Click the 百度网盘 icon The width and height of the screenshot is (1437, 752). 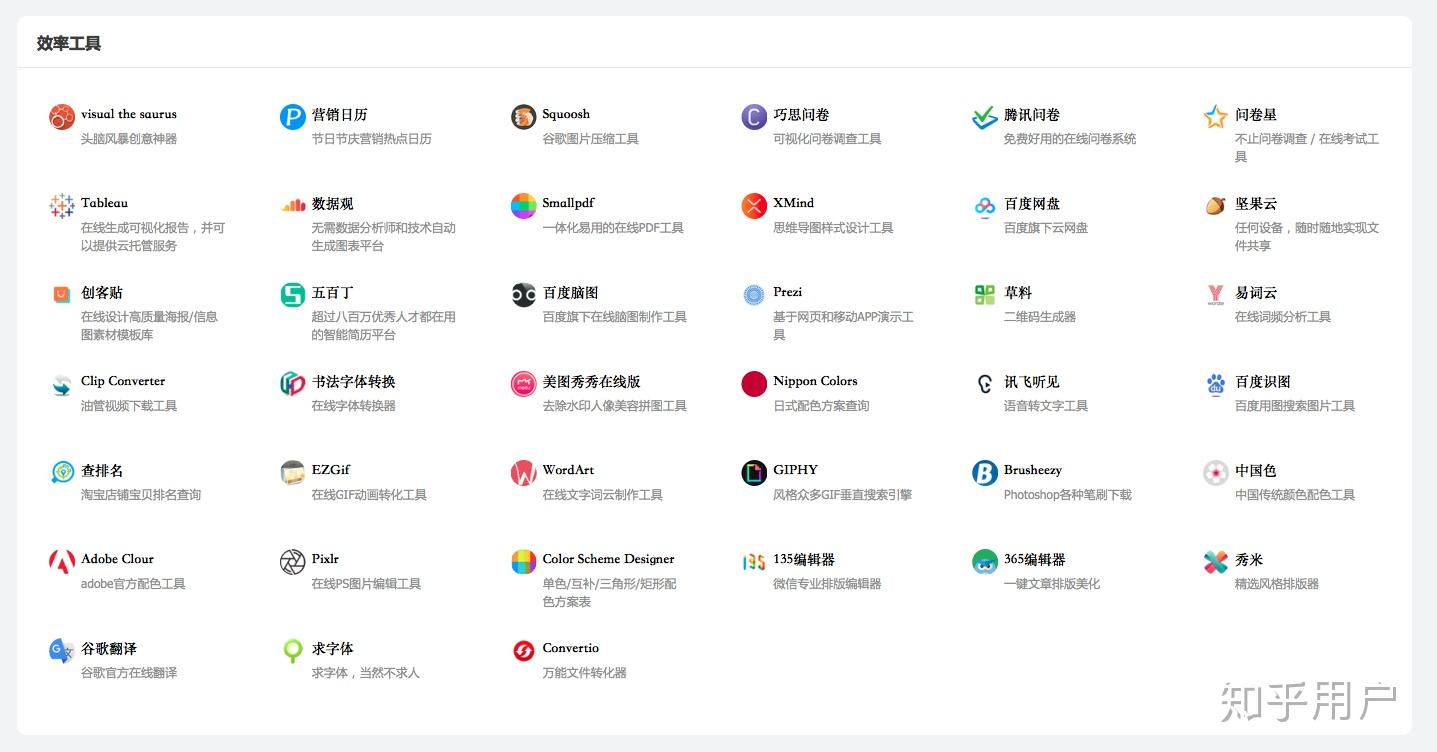pyautogui.click(x=985, y=206)
